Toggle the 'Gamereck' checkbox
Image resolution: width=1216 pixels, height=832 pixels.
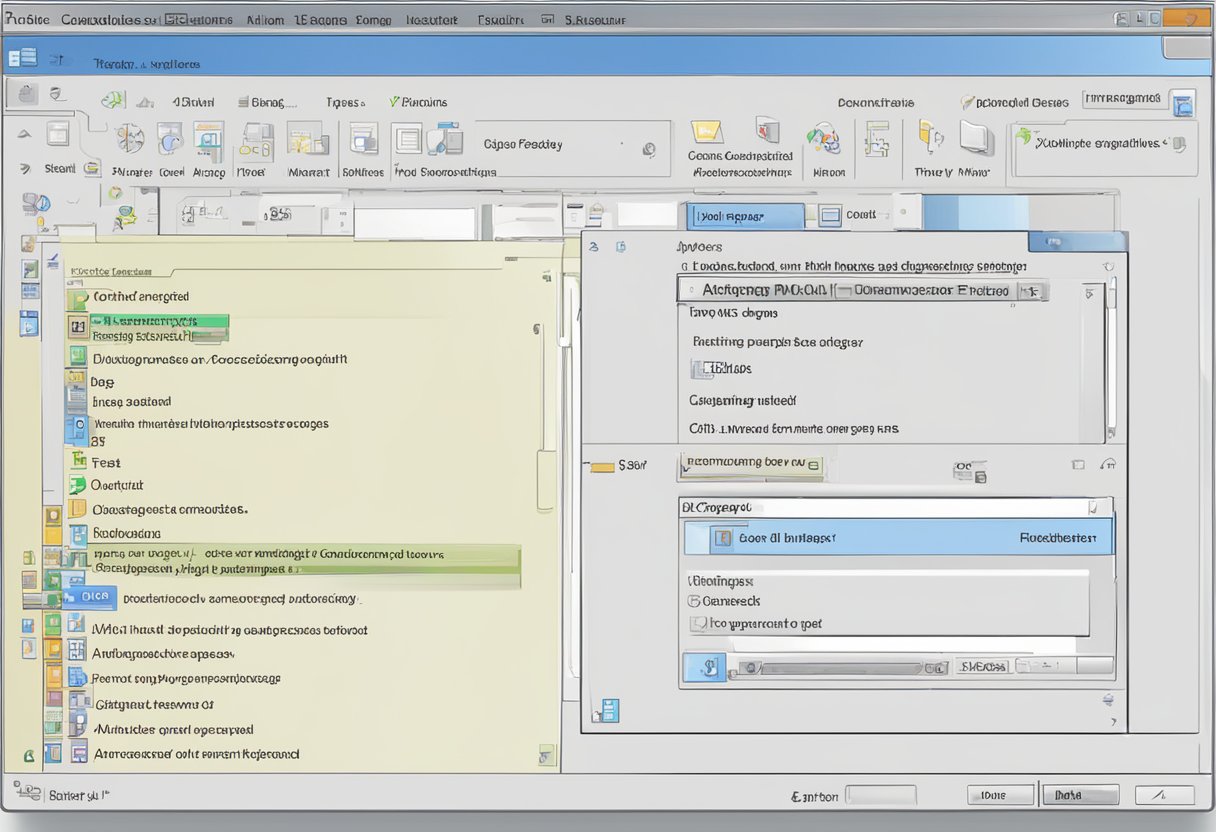click(x=695, y=601)
